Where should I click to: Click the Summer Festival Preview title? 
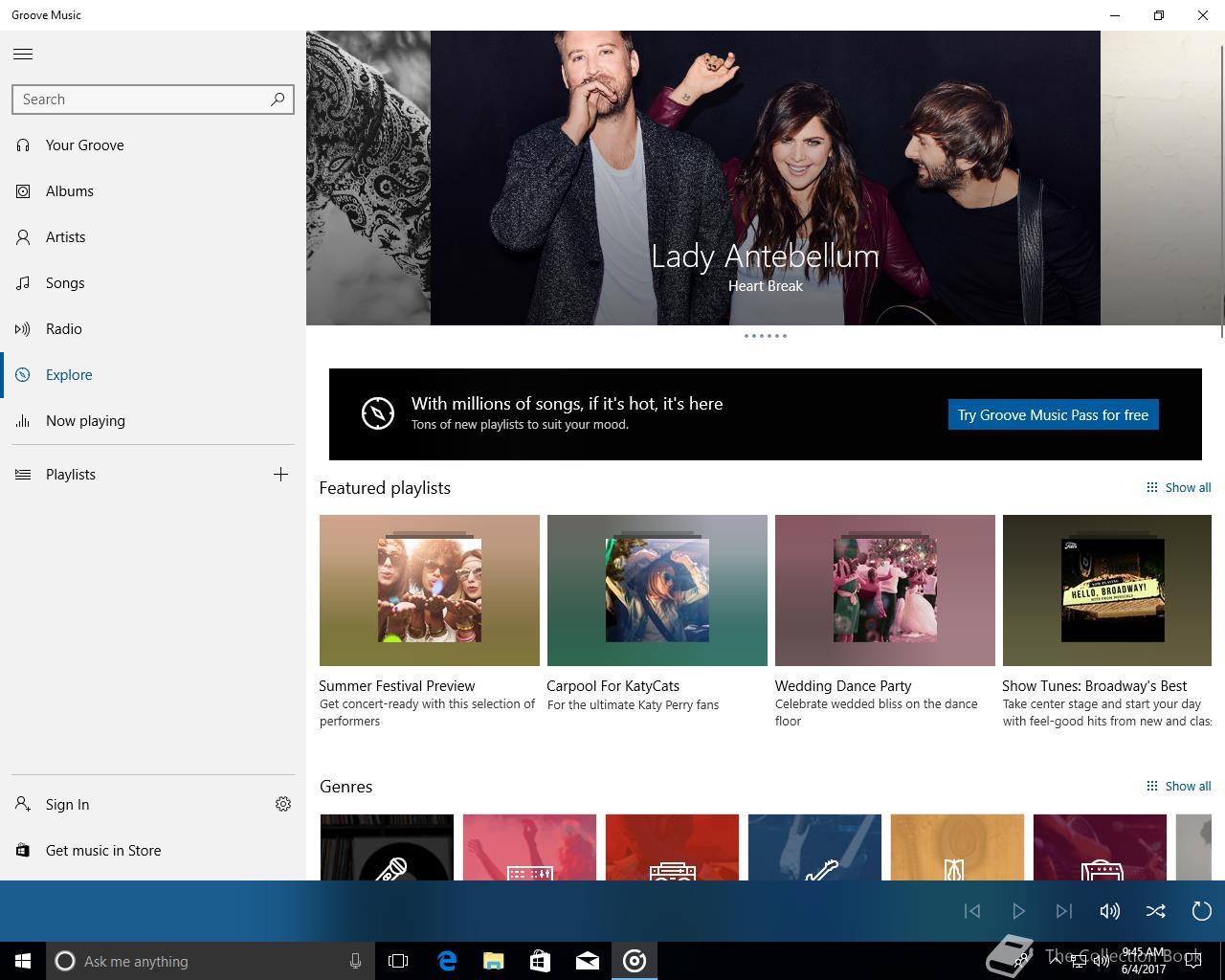397,686
